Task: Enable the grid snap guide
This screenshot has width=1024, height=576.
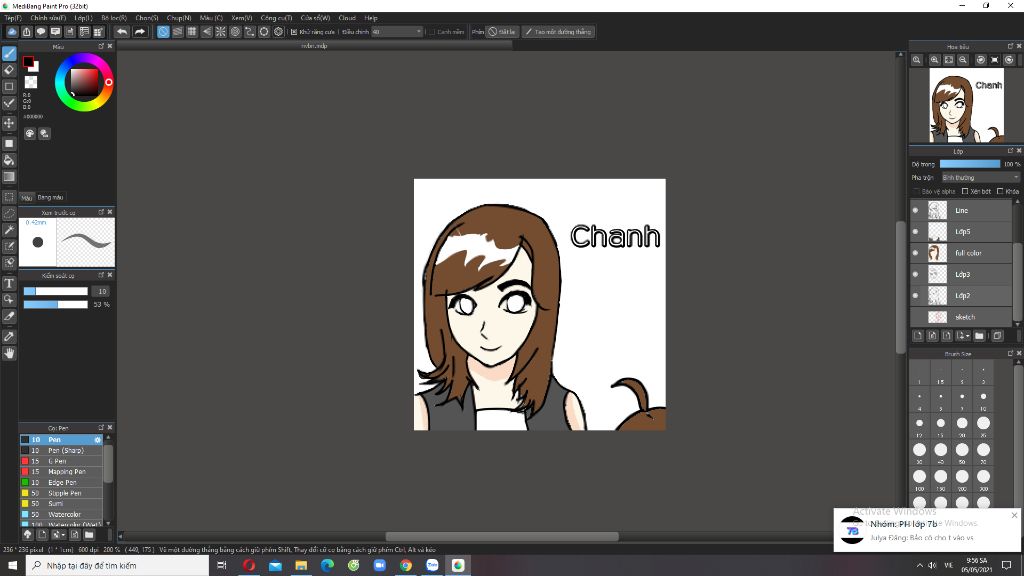Action: (x=192, y=31)
